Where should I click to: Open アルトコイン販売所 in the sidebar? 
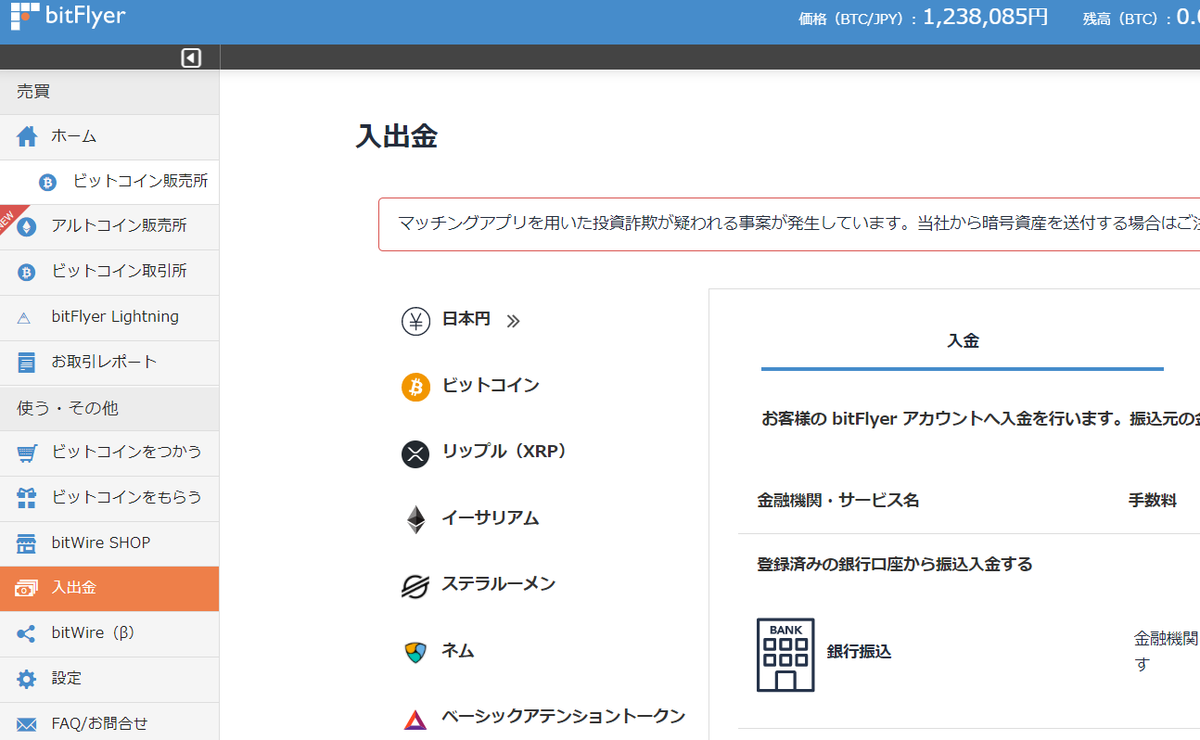(109, 227)
